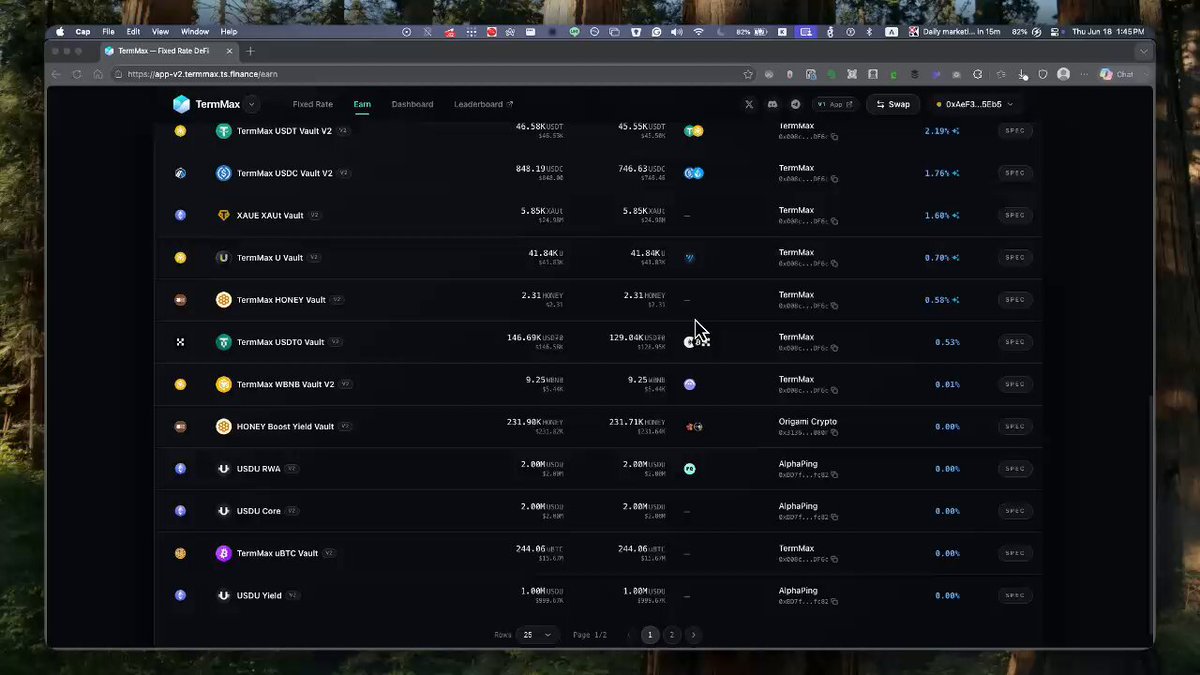Open the Telegram link icon
This screenshot has width=1200, height=675.
[795, 104]
